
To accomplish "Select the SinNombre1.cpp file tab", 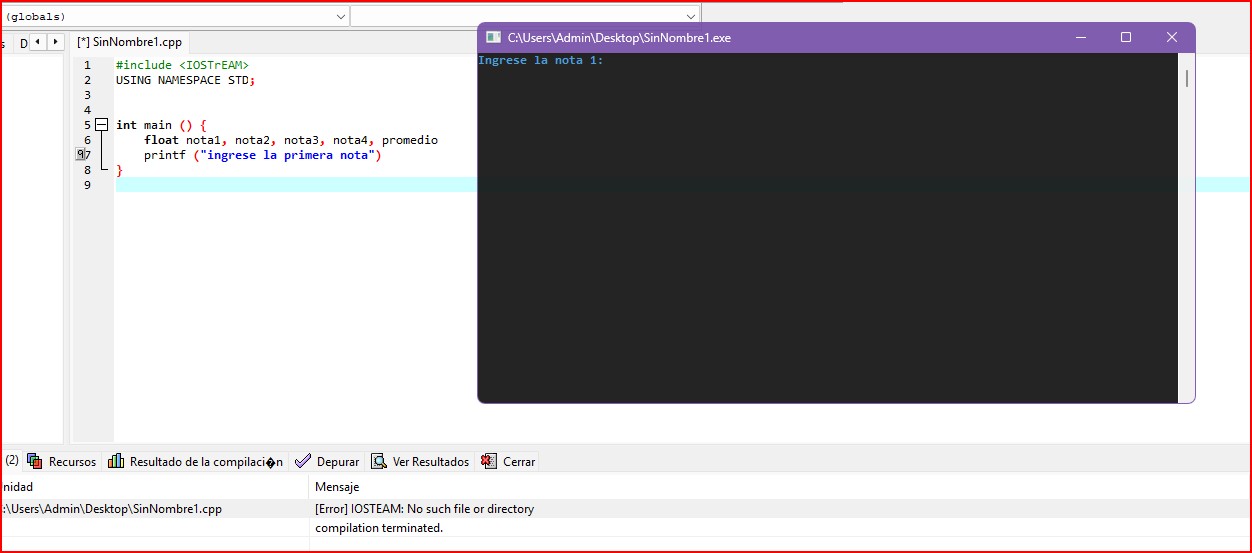I will 129,42.
